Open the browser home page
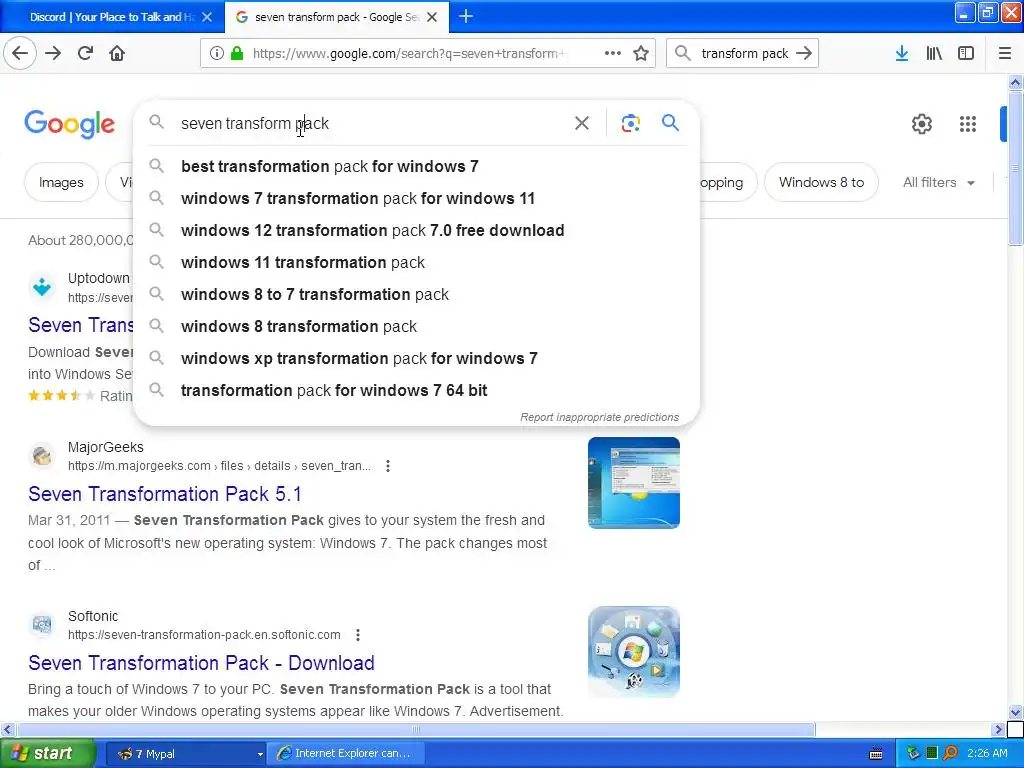This screenshot has width=1024, height=768. click(117, 53)
